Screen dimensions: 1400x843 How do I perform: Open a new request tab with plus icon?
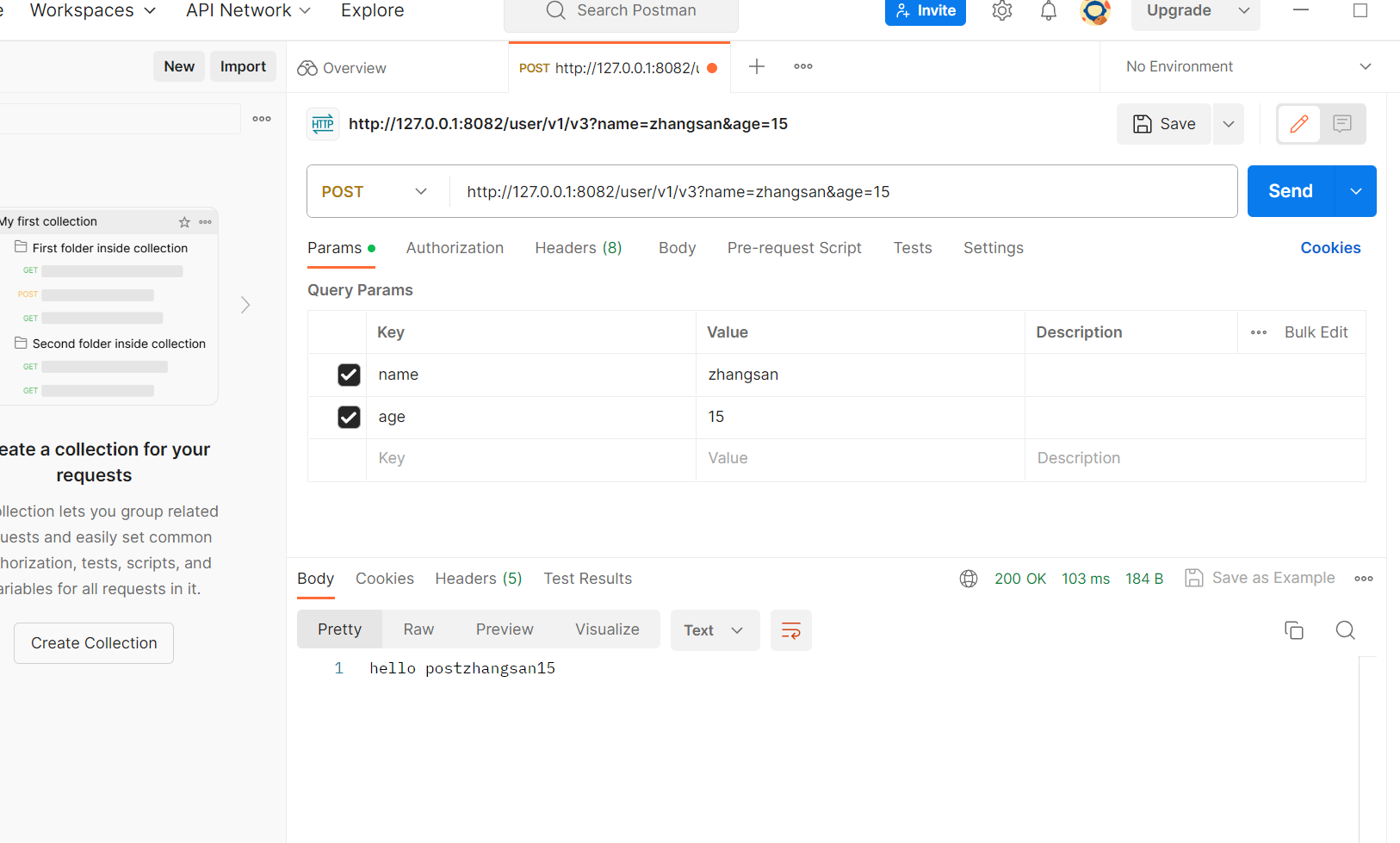(x=757, y=66)
